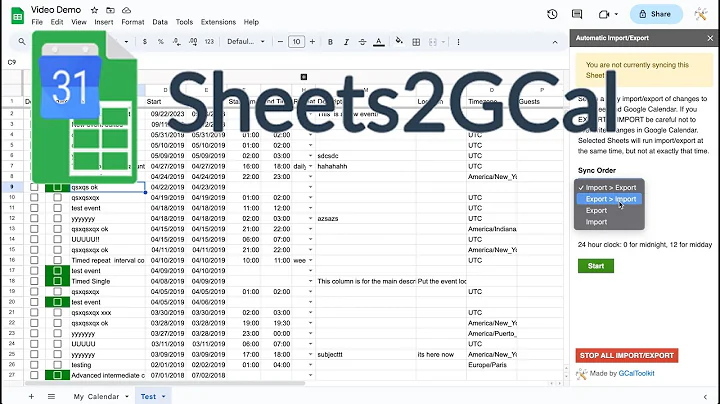Collapse the toolbar with the up chevron
This screenshot has height=404, width=720.
point(555,42)
